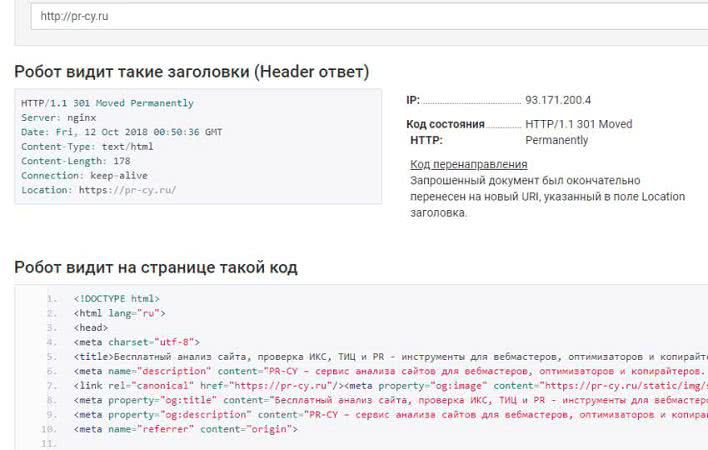
Task: Select the DOCTYPE html code line
Action: tap(116, 299)
